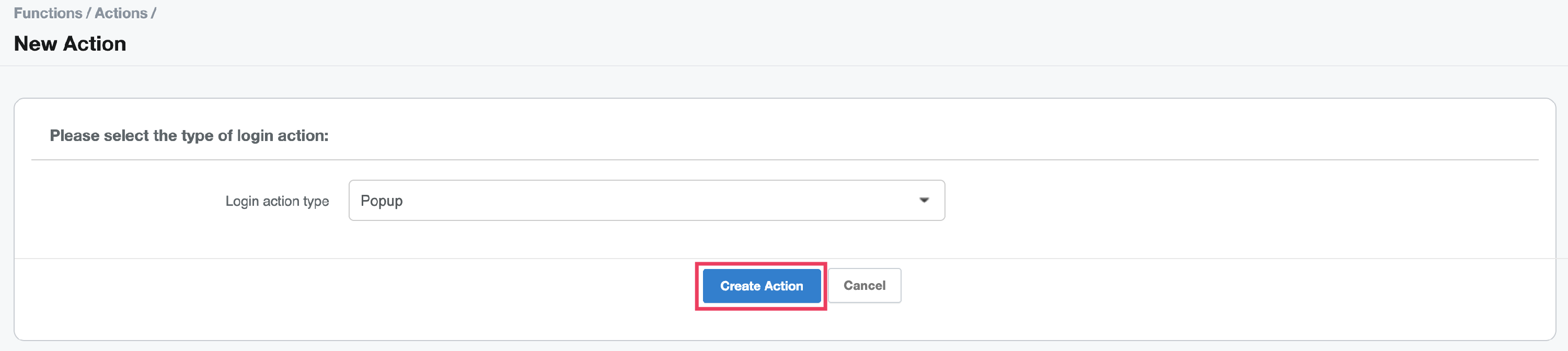Screen dimensions: 1568x351
Task: Click the white Cancel button
Action: pyautogui.click(x=864, y=286)
